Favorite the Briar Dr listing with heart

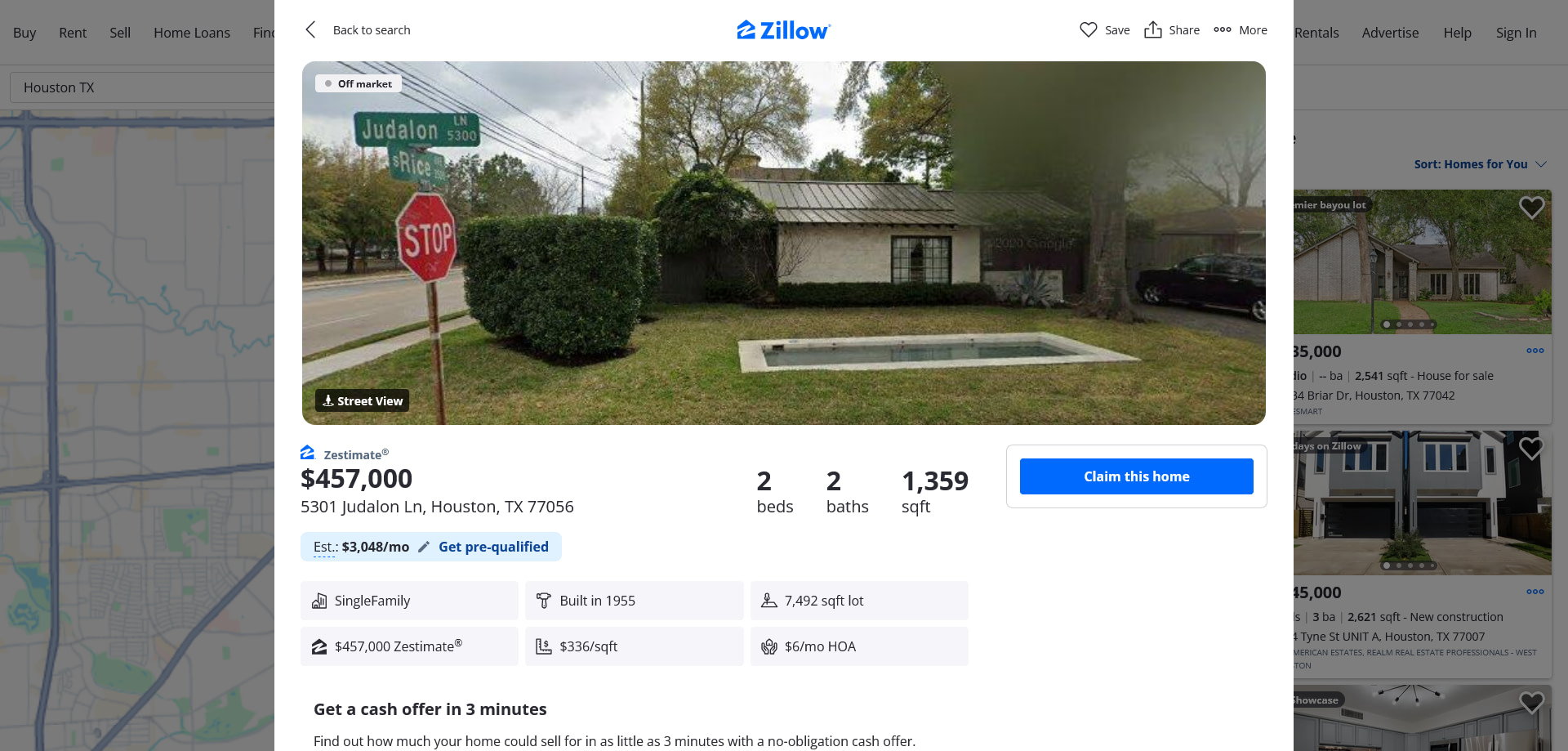(1531, 208)
